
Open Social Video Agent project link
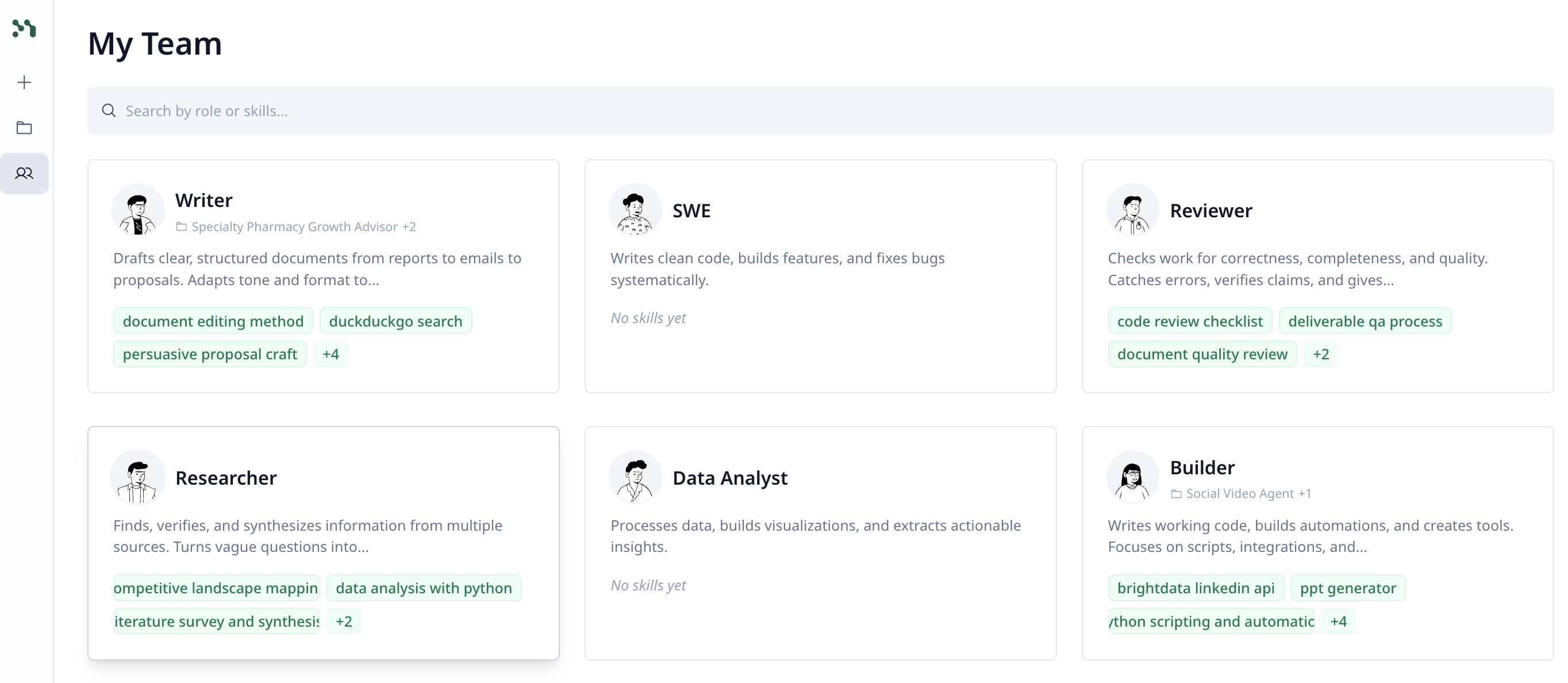pos(1239,494)
